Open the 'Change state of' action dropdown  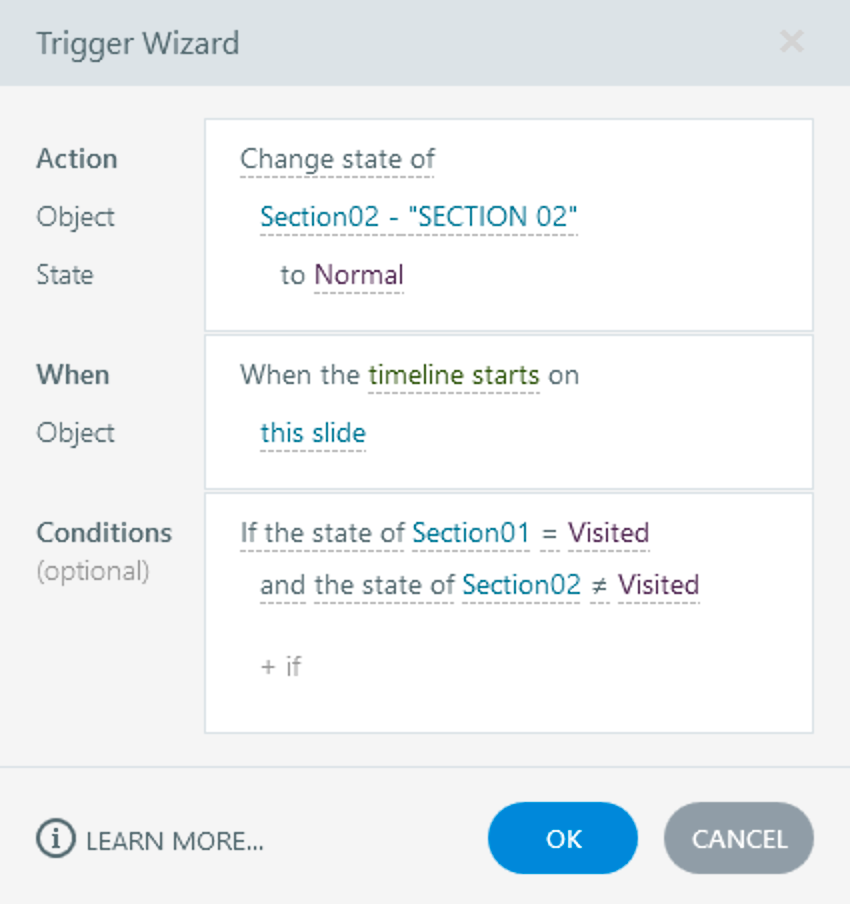tap(337, 160)
